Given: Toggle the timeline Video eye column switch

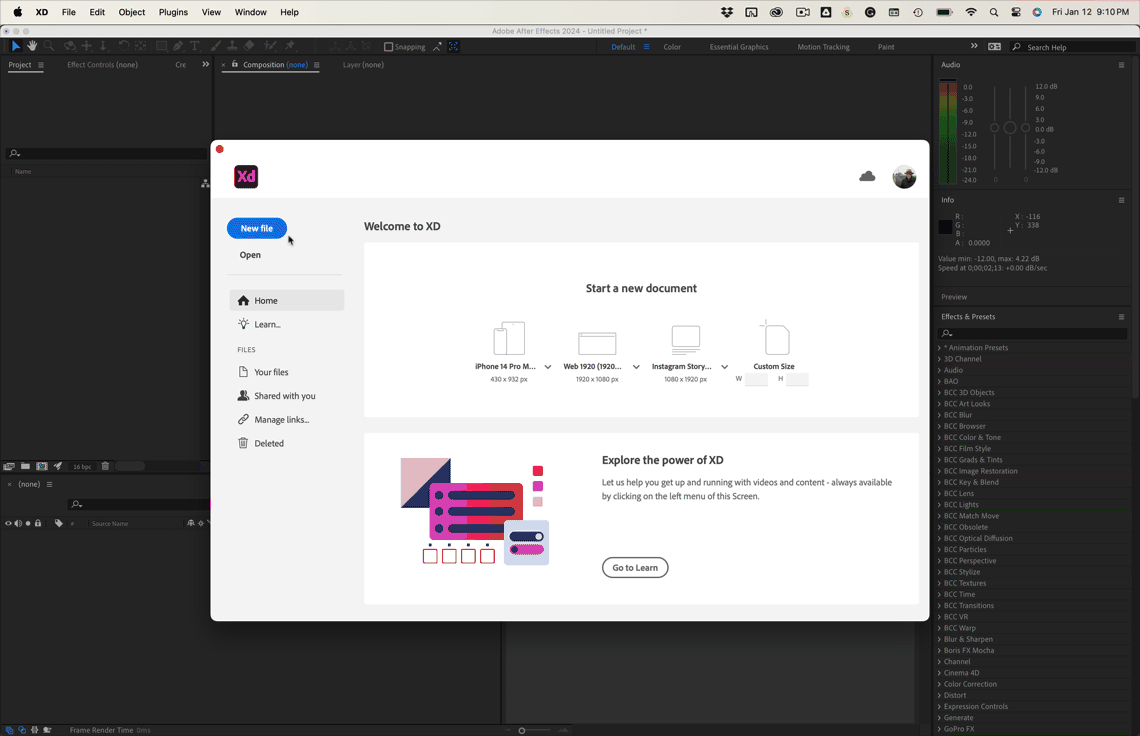Looking at the screenshot, I should point(9,523).
